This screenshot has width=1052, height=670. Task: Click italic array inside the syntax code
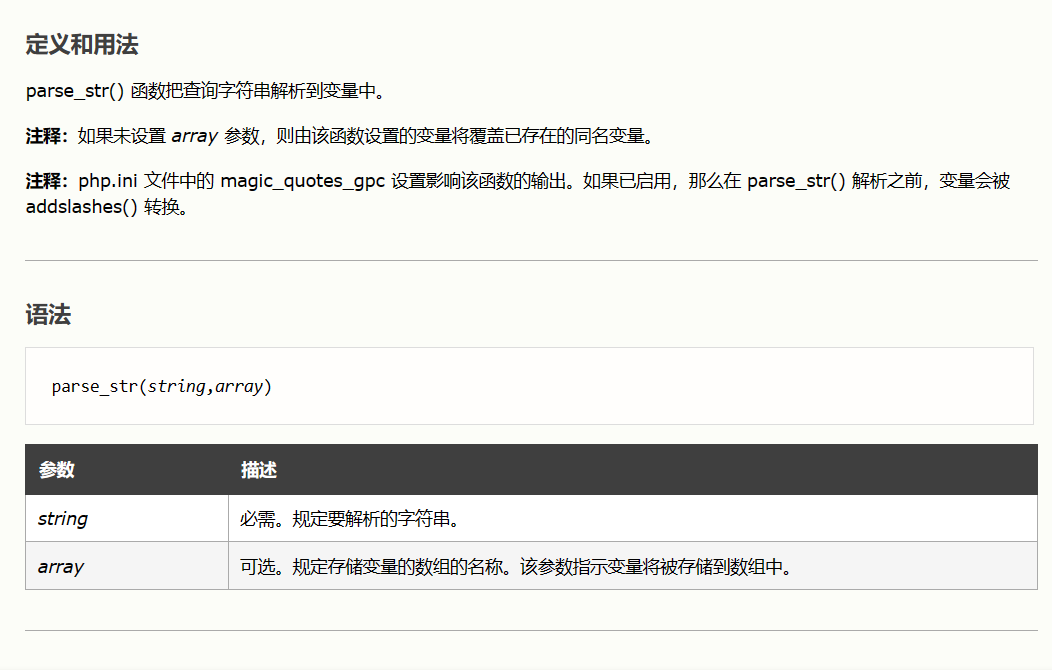(x=238, y=386)
